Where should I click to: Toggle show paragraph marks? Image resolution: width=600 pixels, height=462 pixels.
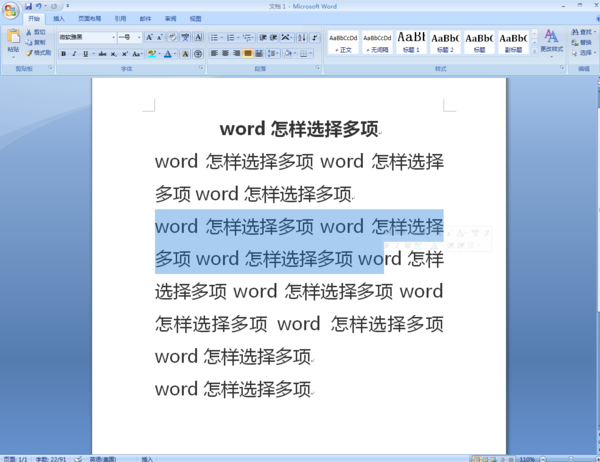tap(315, 37)
